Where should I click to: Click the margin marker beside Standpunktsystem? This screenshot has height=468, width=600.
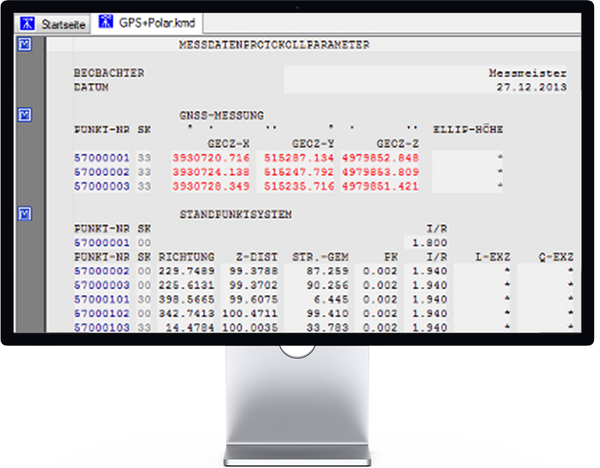[24, 212]
